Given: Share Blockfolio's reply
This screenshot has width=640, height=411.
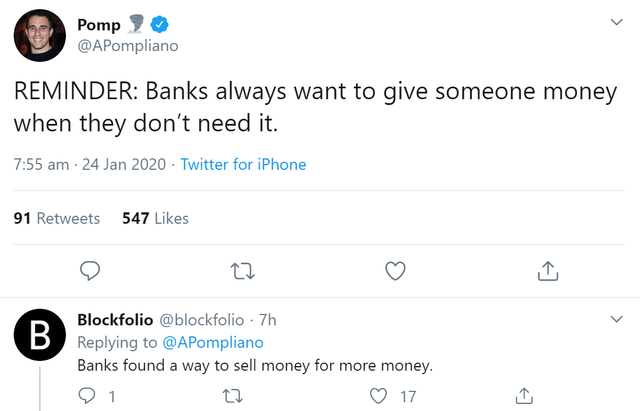Looking at the screenshot, I should (x=524, y=395).
